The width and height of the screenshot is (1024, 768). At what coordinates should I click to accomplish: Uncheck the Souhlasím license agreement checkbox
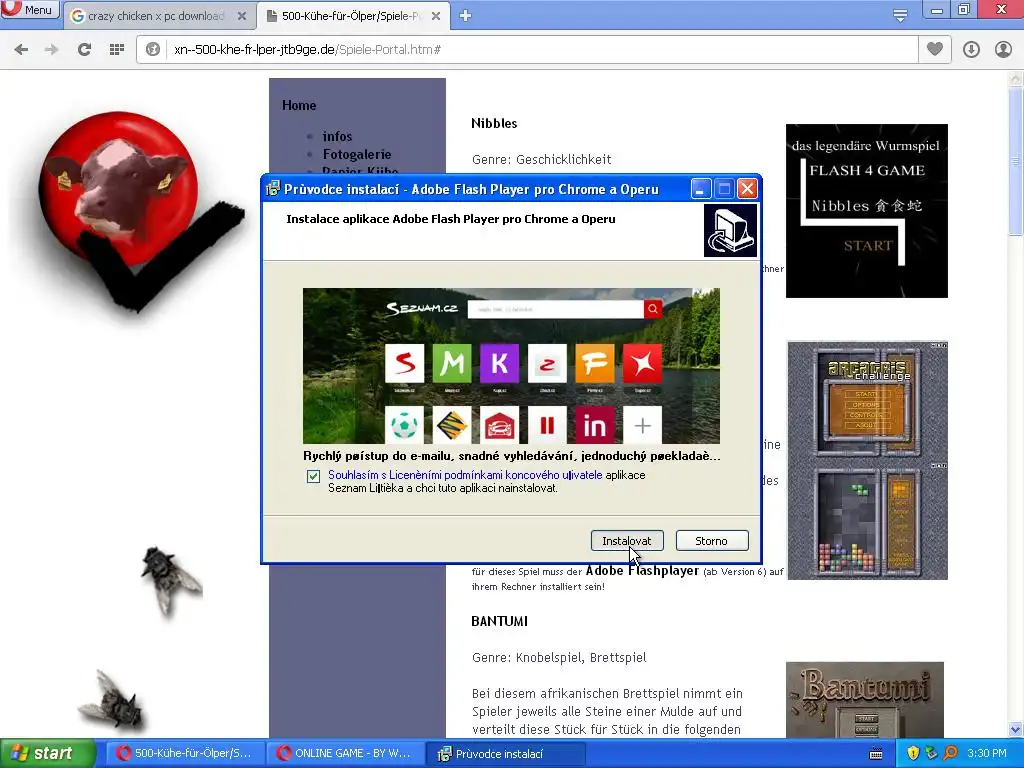313,476
